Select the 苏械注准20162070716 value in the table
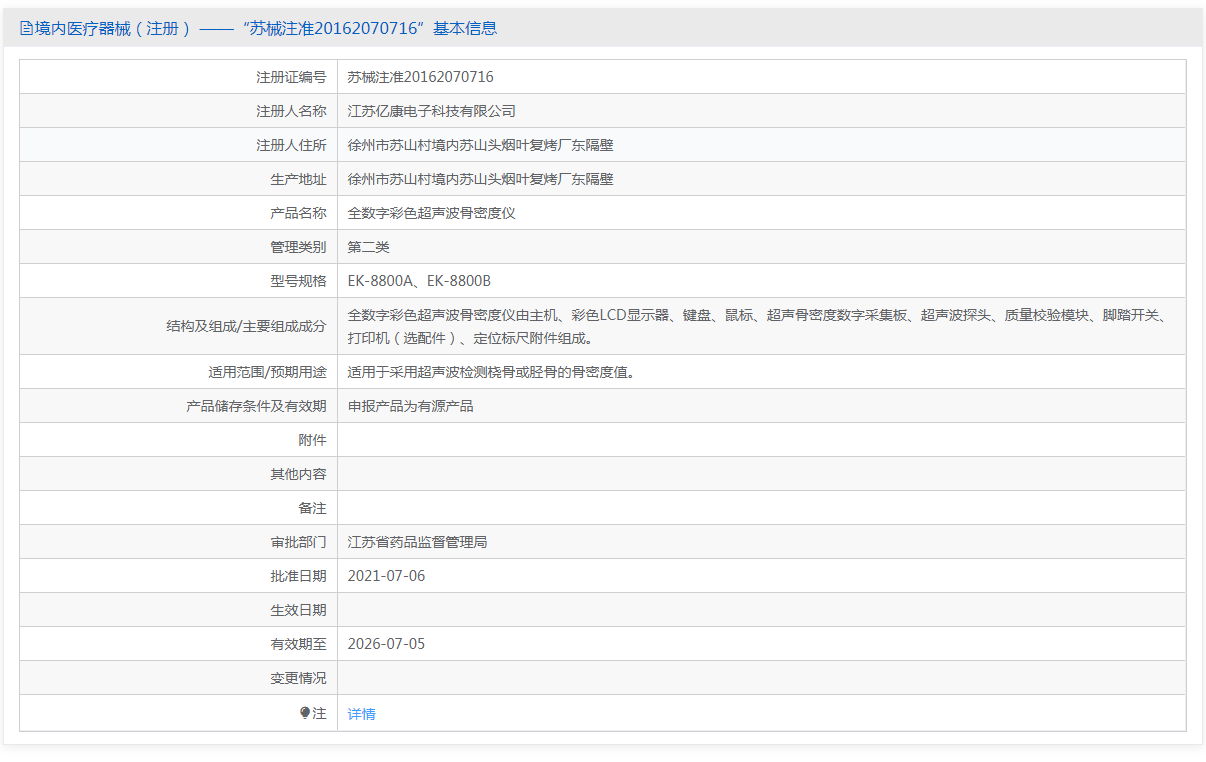The height and width of the screenshot is (762, 1206). click(x=420, y=77)
